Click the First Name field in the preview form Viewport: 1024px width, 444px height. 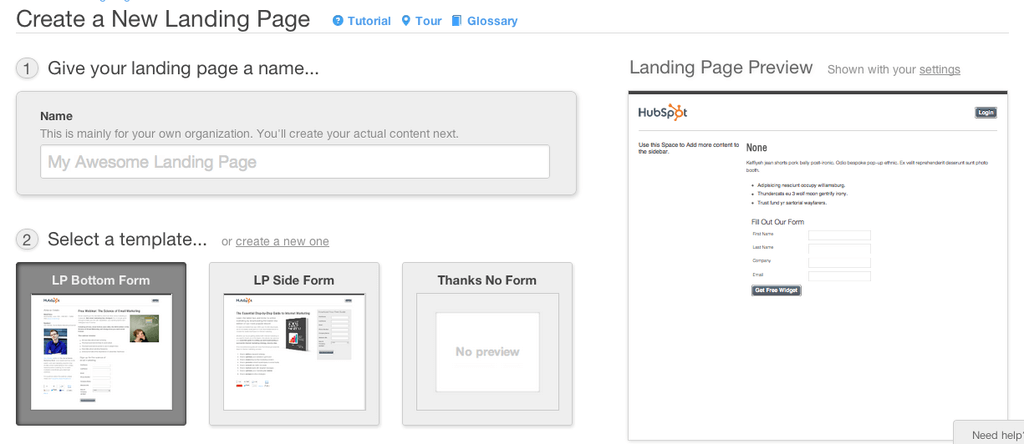coord(839,236)
